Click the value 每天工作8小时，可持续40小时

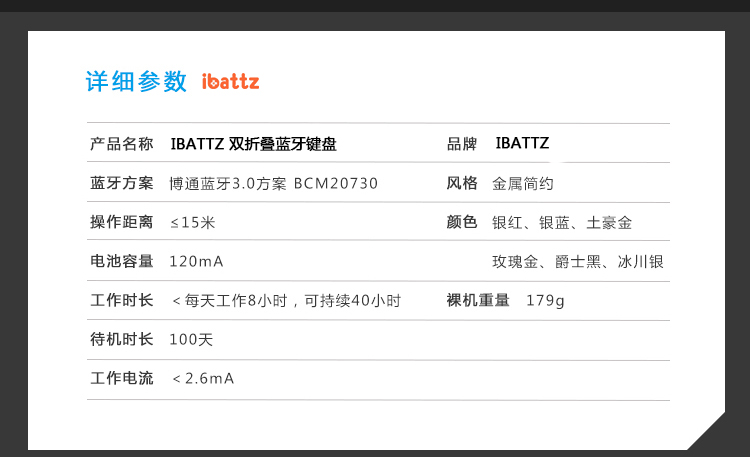(292, 301)
